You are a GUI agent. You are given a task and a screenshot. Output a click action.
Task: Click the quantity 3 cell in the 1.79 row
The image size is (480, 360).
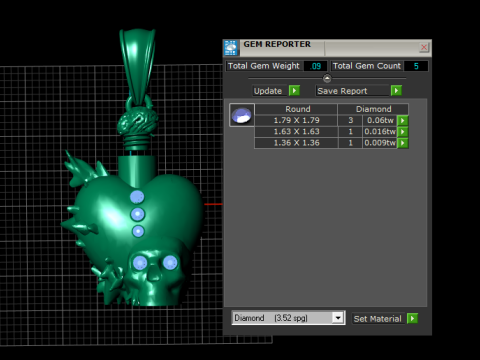[x=350, y=120]
